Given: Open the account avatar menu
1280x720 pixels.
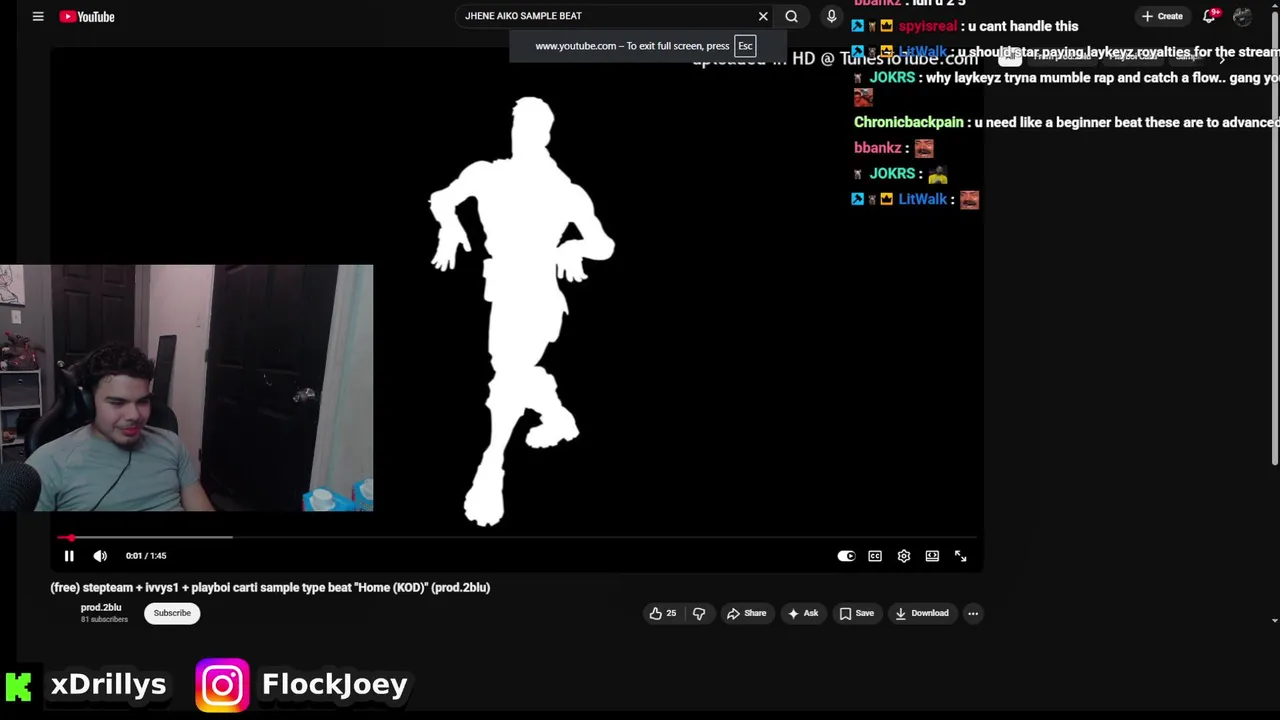Looking at the screenshot, I should point(1243,16).
